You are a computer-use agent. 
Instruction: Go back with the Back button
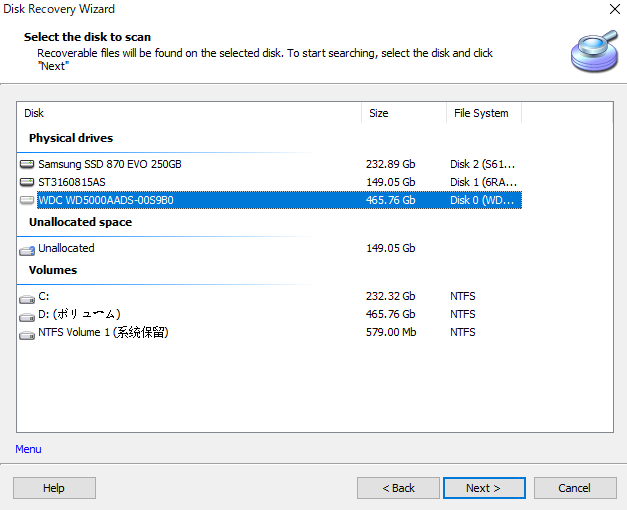click(x=398, y=488)
